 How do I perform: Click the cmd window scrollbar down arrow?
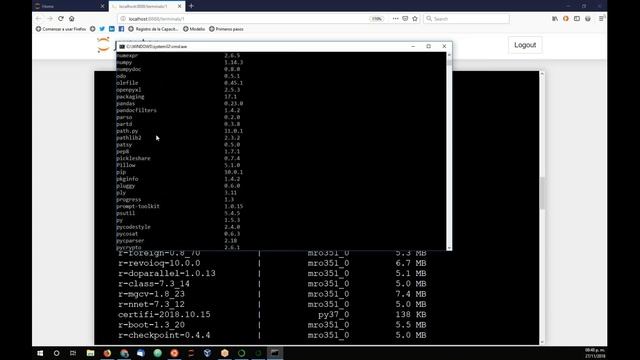point(449,247)
